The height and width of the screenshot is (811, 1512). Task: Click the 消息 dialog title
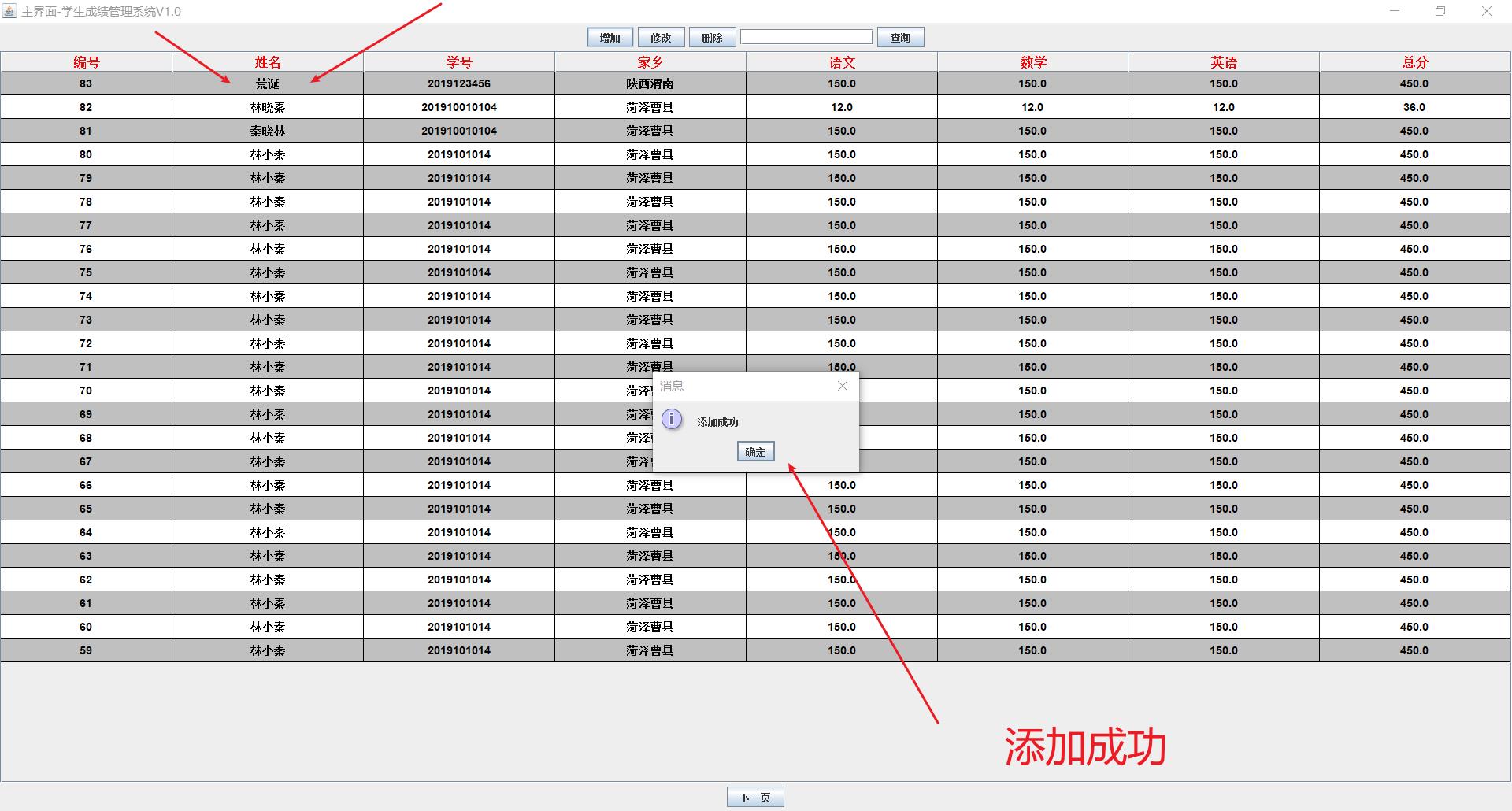pos(672,386)
